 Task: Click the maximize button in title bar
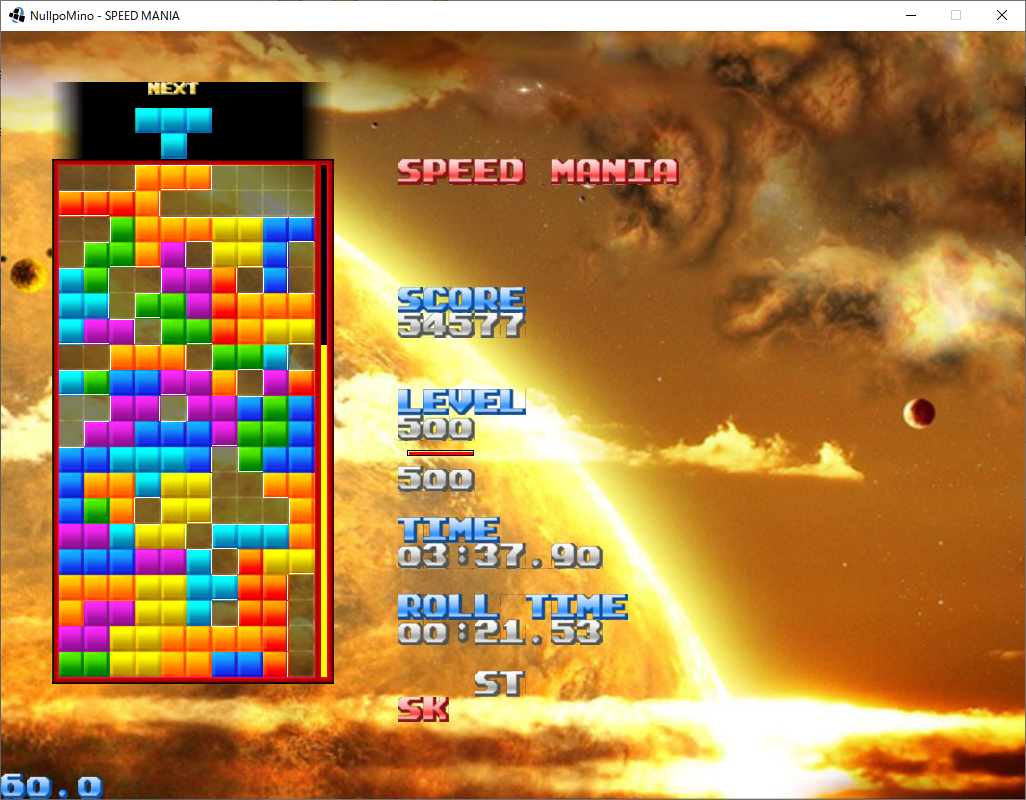click(x=956, y=15)
